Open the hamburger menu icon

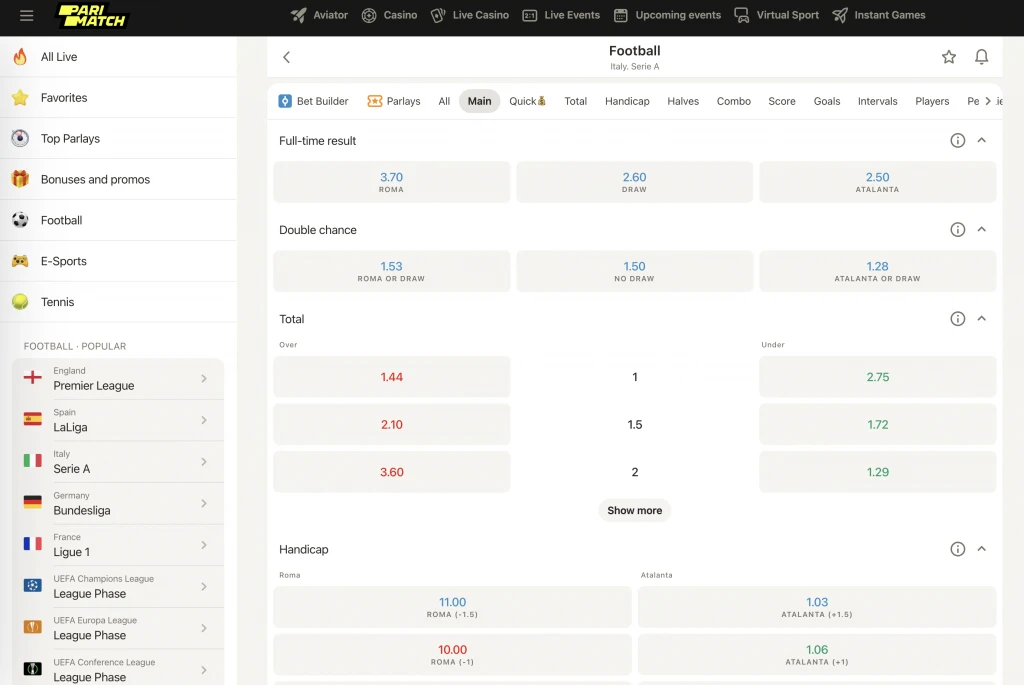point(27,16)
